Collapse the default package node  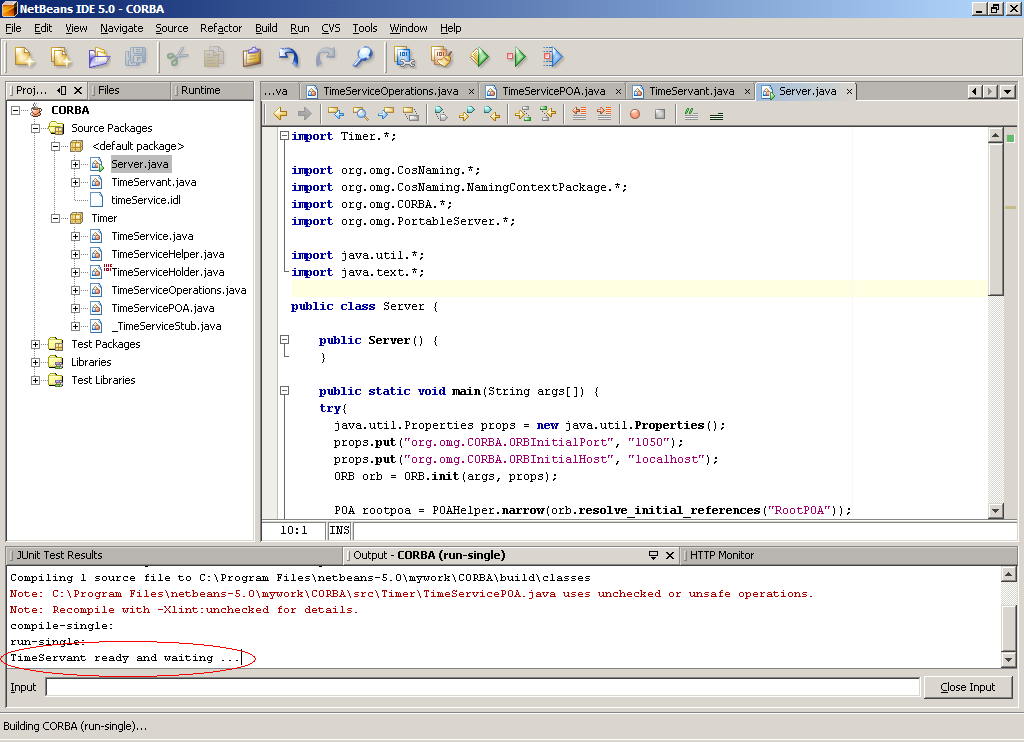click(56, 146)
